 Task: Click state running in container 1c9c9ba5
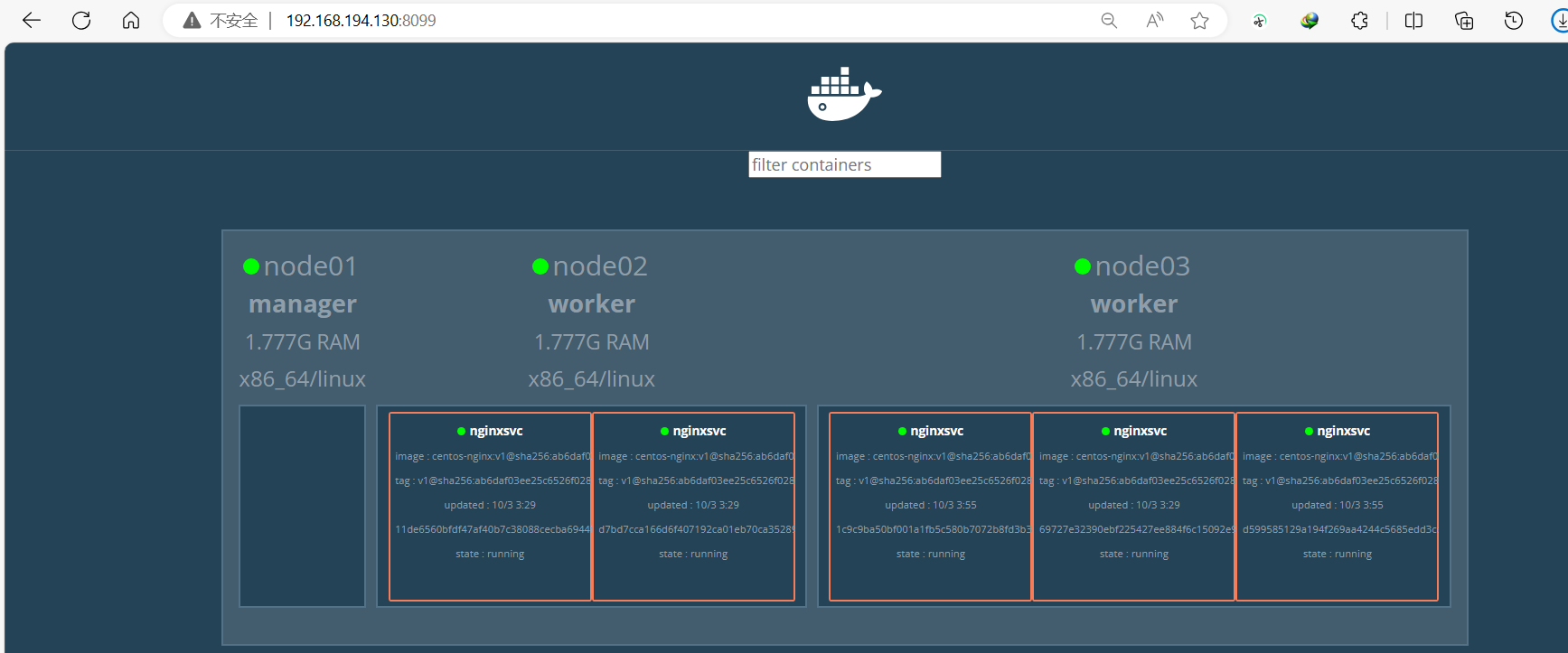pos(931,554)
